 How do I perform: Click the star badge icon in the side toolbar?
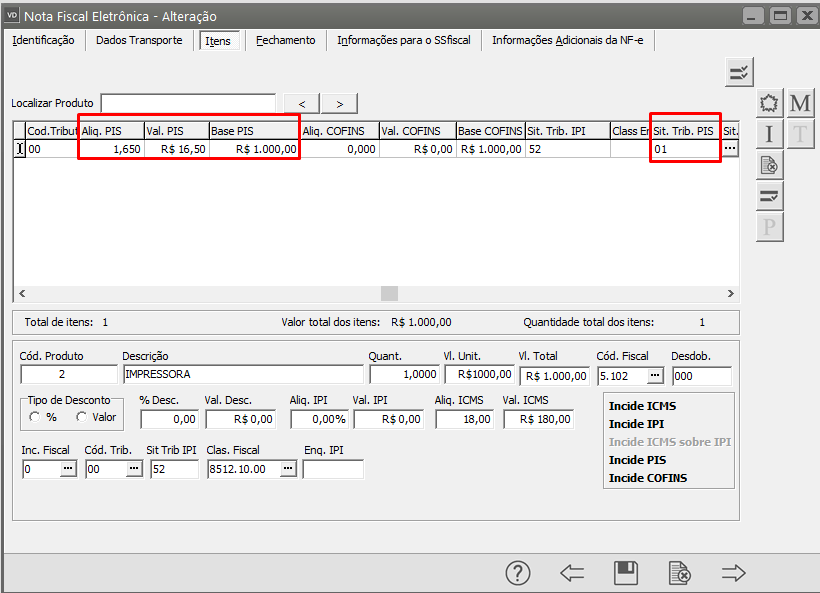click(769, 104)
